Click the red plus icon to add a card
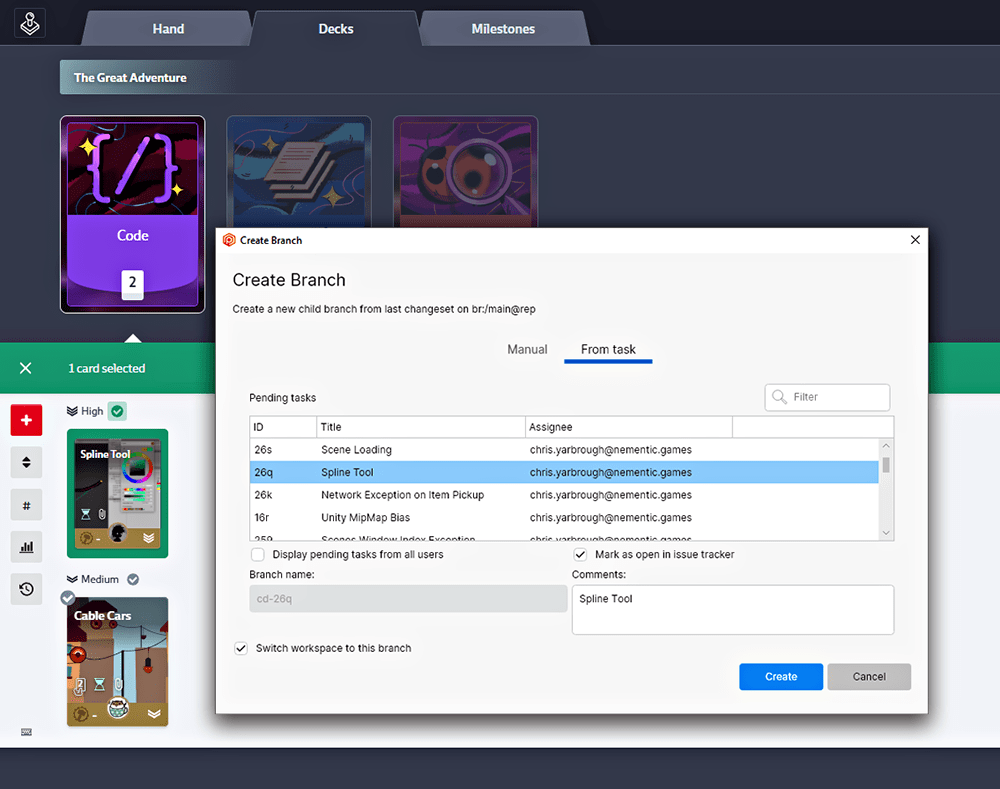1000x789 pixels. pyautogui.click(x=26, y=420)
